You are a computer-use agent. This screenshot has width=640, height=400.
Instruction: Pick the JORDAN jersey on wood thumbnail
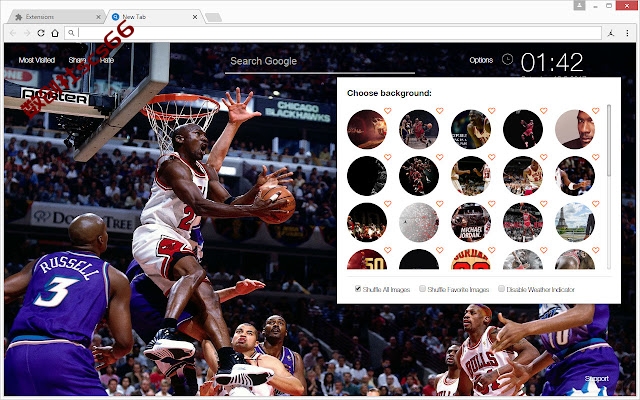[471, 259]
